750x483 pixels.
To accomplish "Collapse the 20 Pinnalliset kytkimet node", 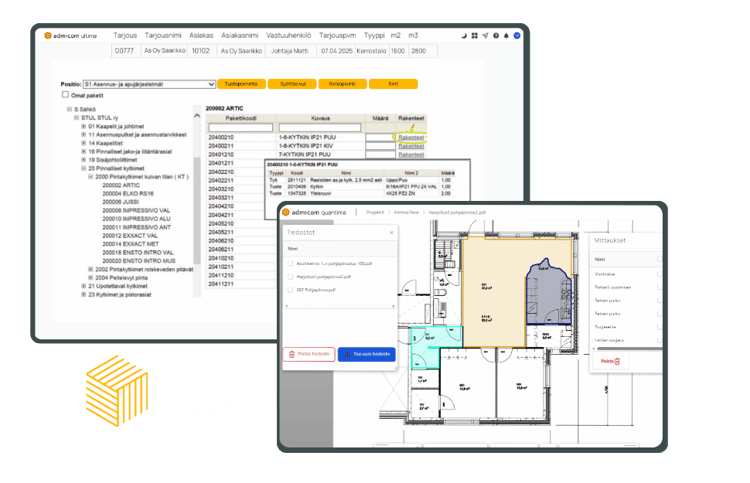I will [83, 169].
